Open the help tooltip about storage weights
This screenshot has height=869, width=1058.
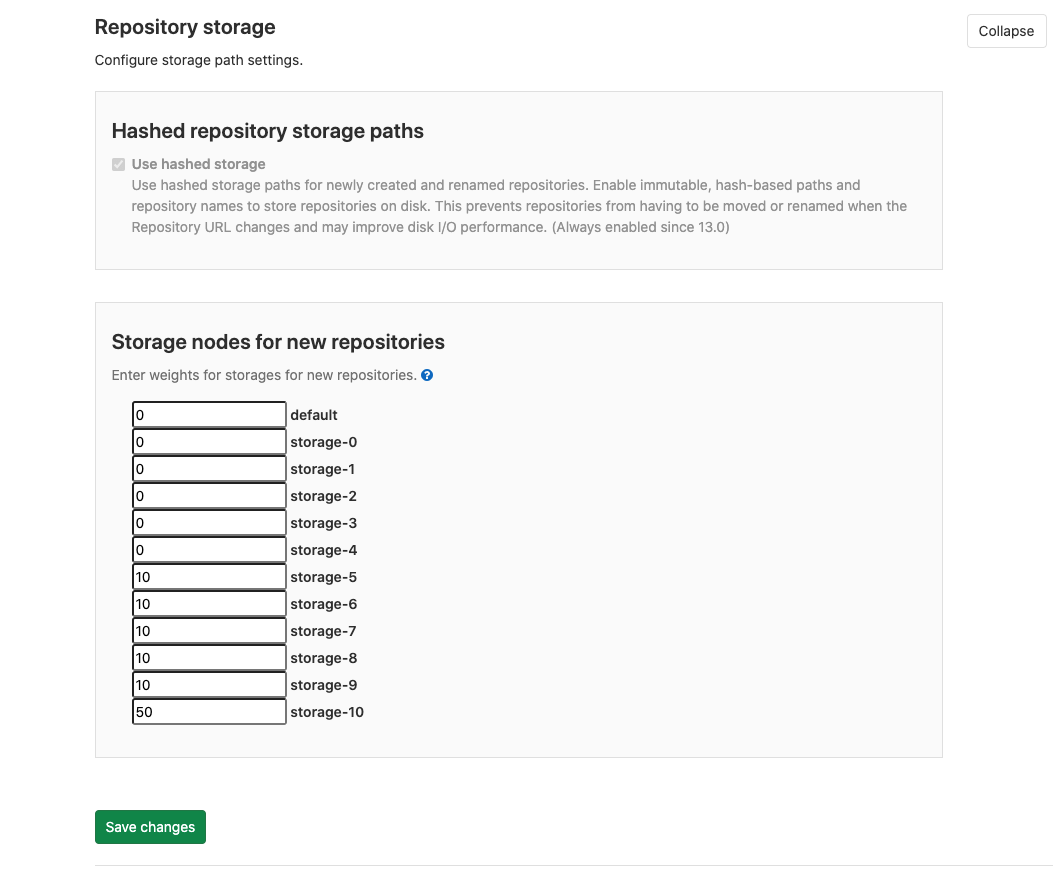click(427, 375)
